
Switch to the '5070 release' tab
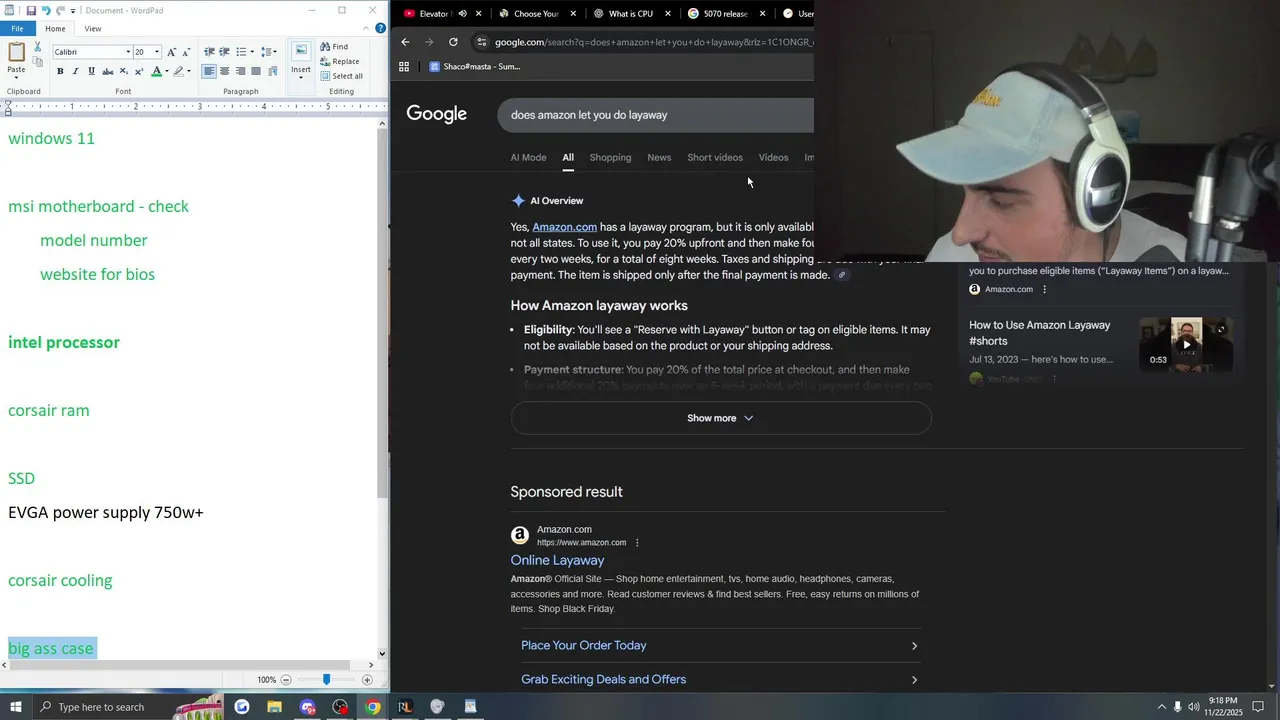click(x=725, y=14)
